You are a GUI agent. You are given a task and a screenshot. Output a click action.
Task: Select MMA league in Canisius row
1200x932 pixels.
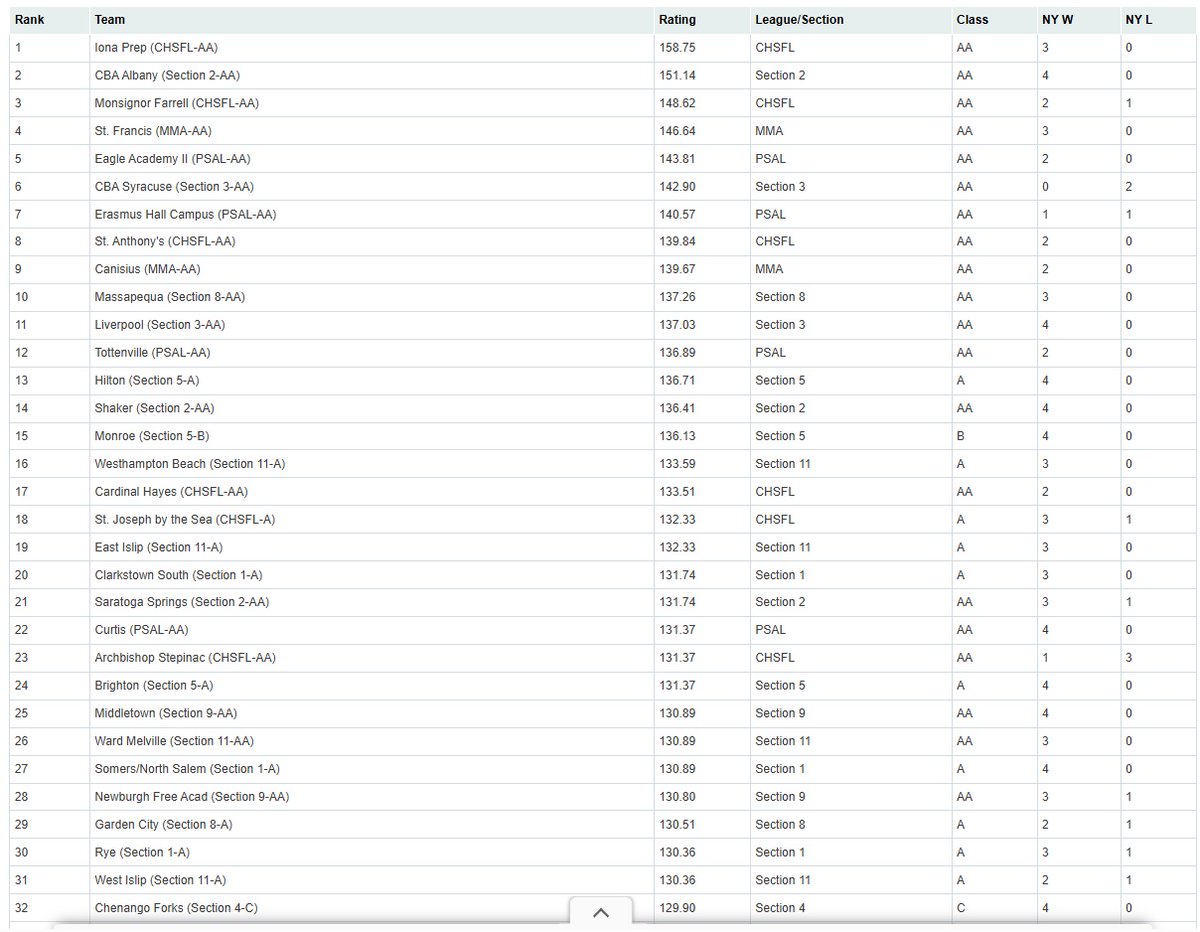769,270
